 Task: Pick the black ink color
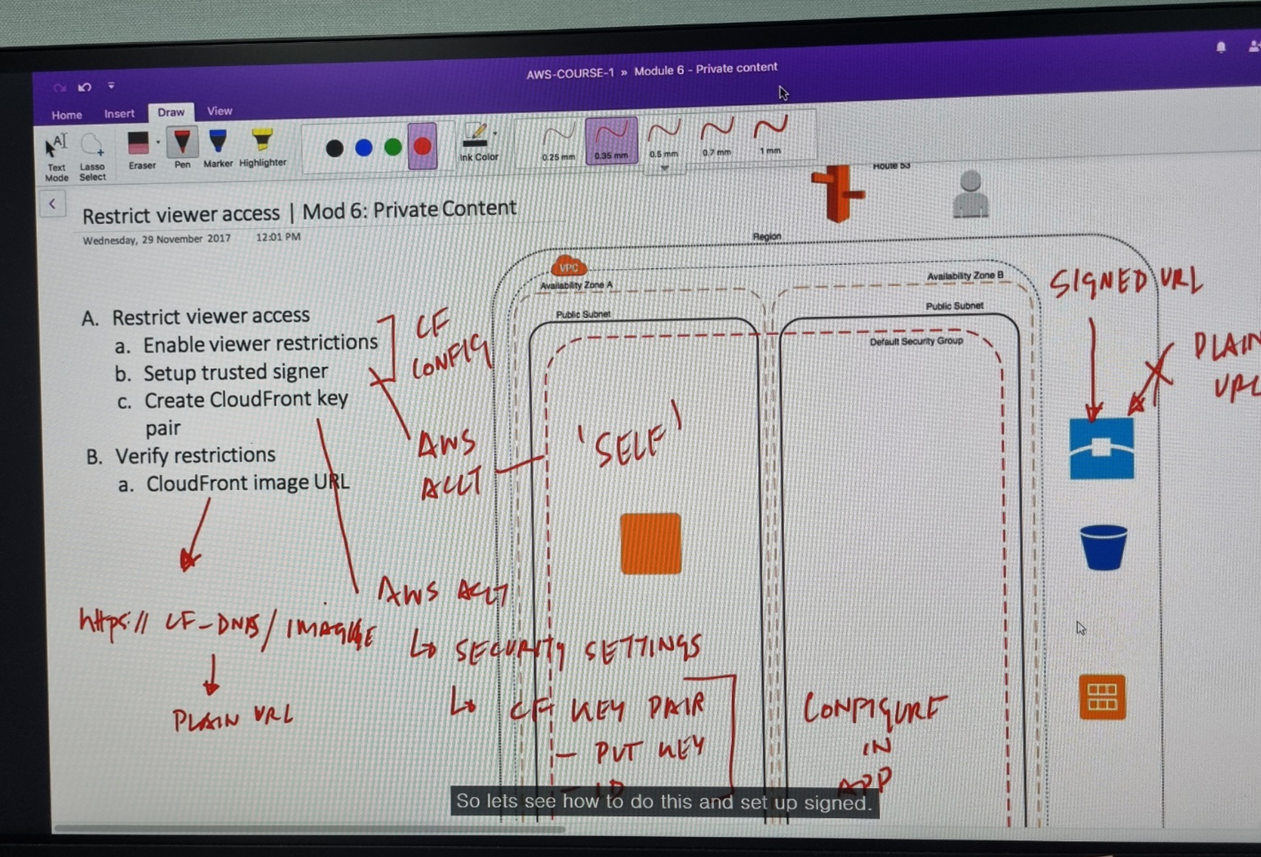[334, 148]
